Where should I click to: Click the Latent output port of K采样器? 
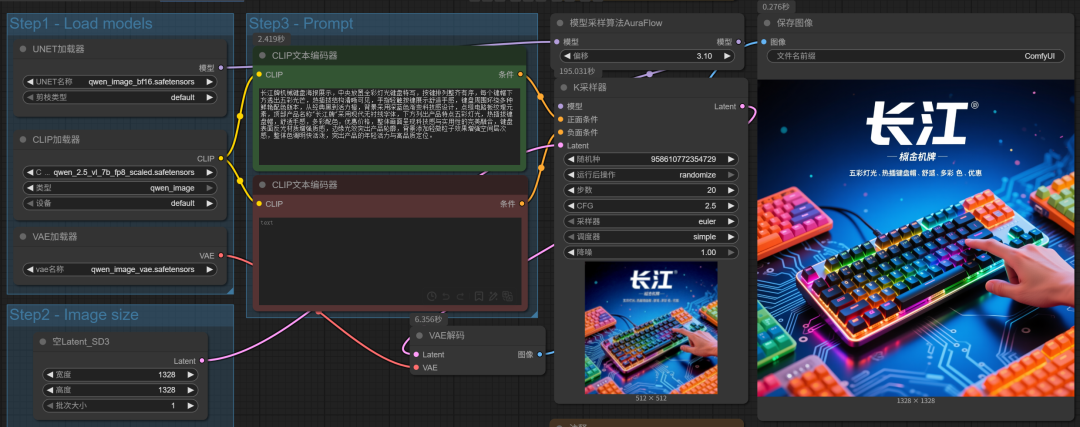[742, 106]
